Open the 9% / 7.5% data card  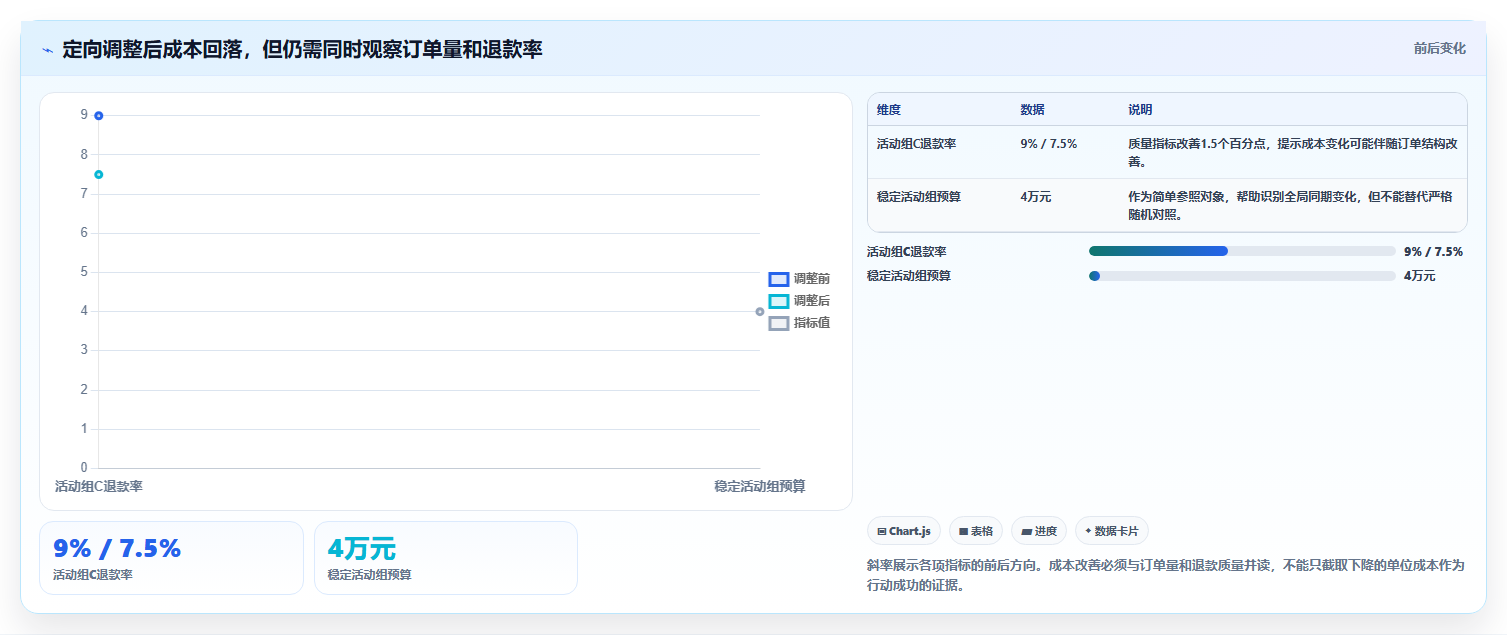[x=171, y=558]
